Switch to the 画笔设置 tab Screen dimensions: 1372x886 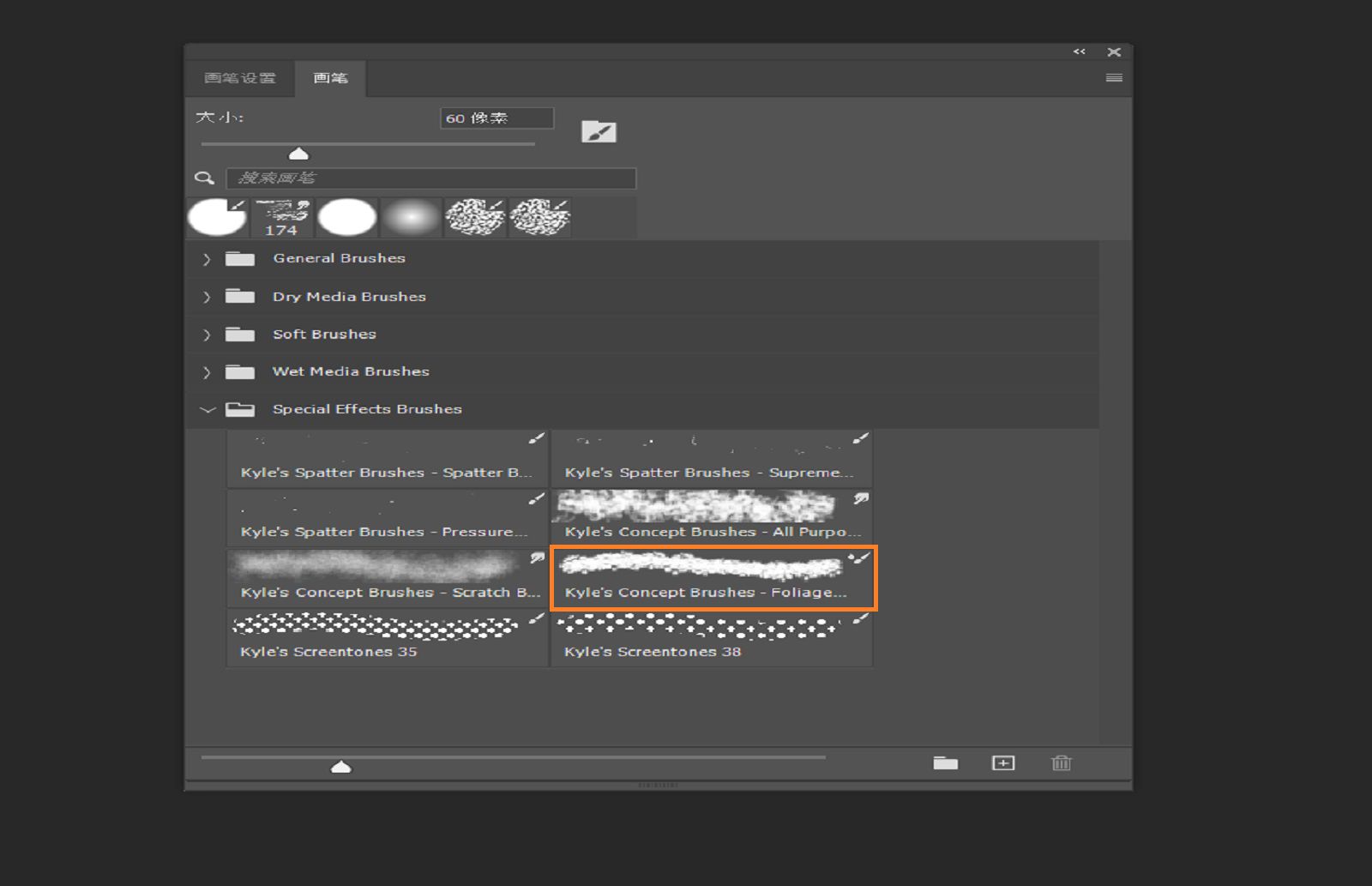240,78
